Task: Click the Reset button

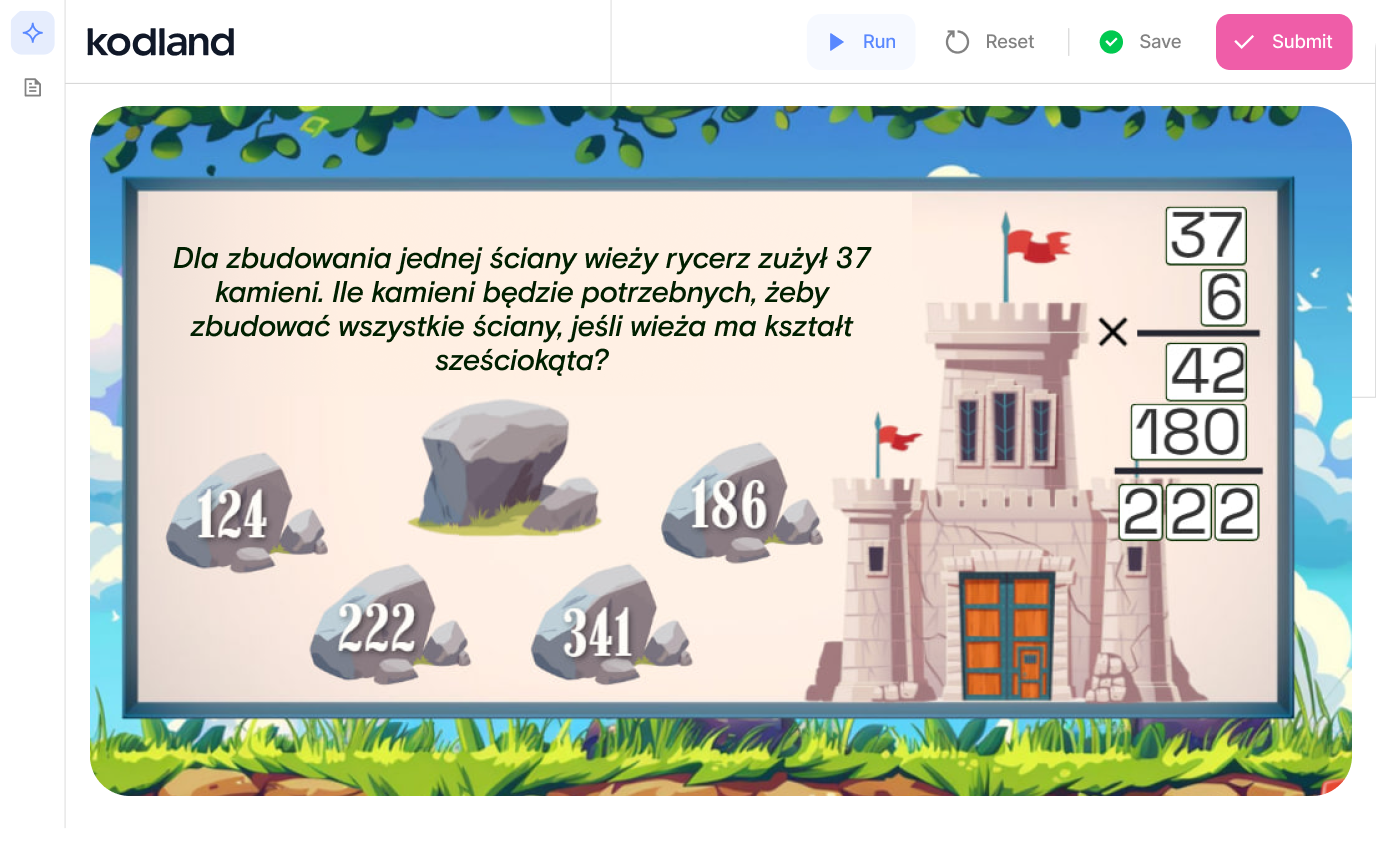Action: pos(990,42)
